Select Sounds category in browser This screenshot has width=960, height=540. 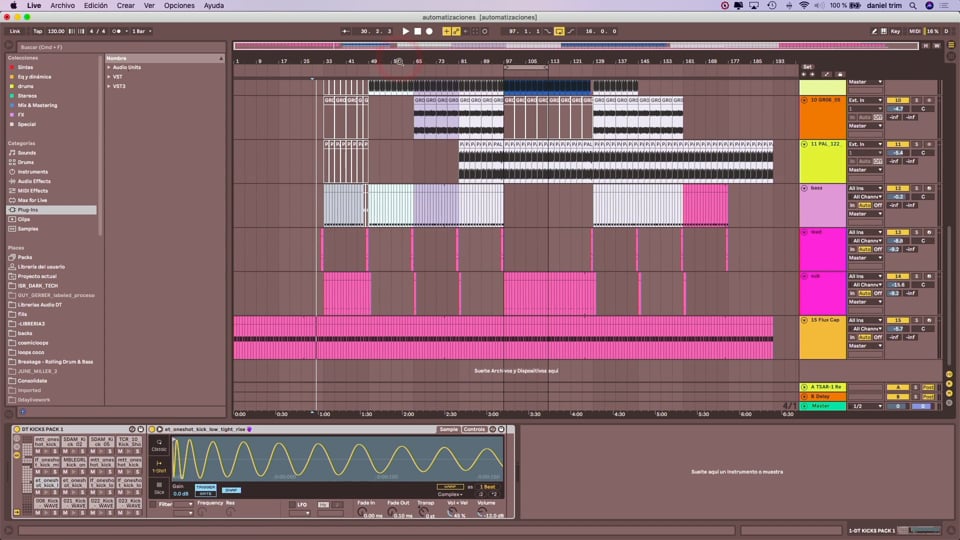coord(26,153)
